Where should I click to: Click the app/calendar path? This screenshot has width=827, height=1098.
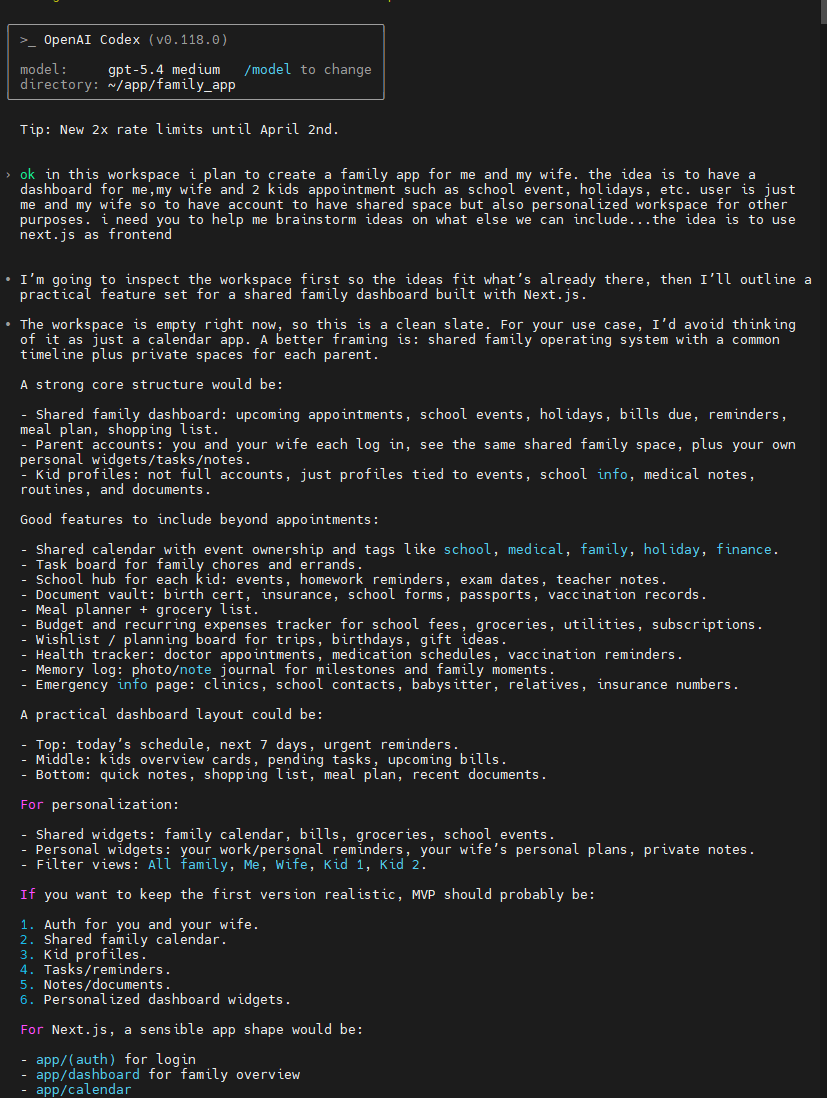tap(83, 1089)
